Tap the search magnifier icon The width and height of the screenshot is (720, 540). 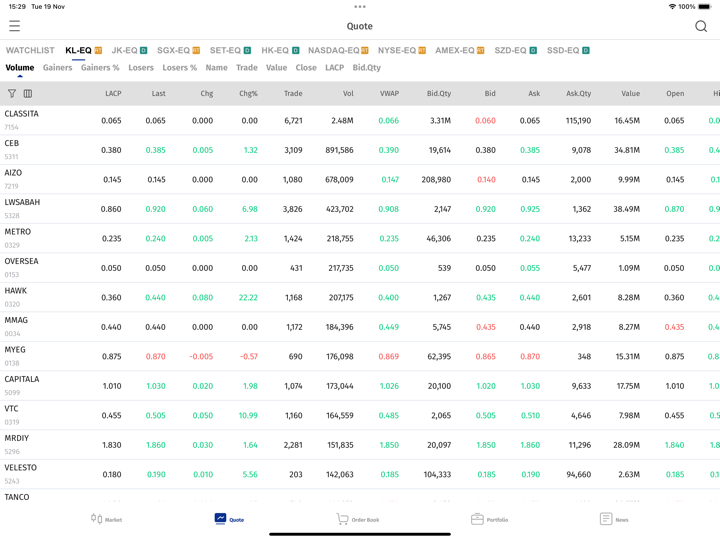click(x=700, y=26)
